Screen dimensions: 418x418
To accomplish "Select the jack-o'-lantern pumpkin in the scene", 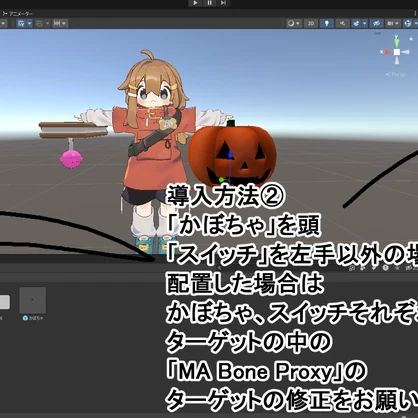I will (x=232, y=154).
